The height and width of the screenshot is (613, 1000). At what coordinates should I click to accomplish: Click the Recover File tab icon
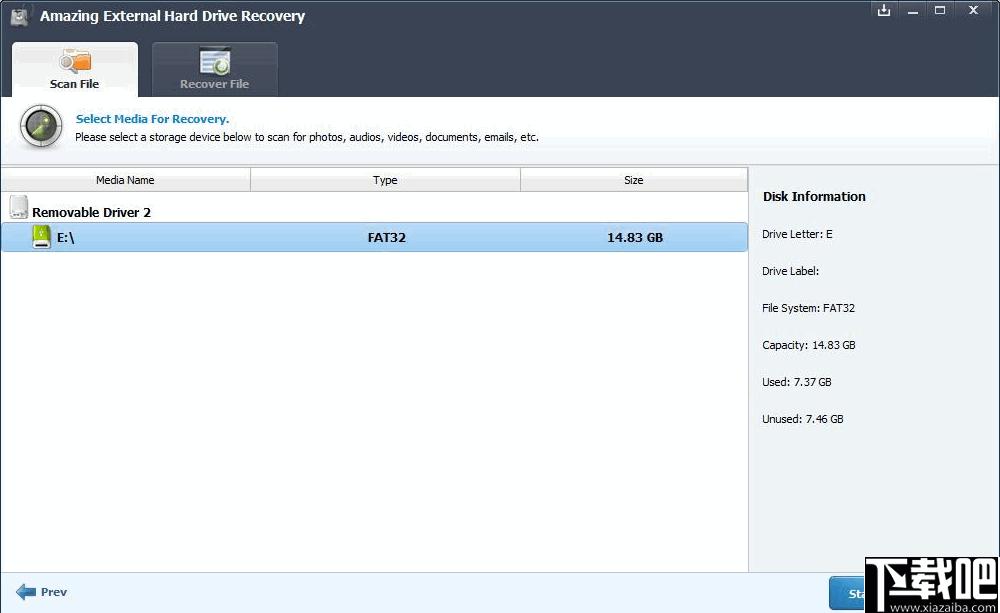(x=214, y=61)
